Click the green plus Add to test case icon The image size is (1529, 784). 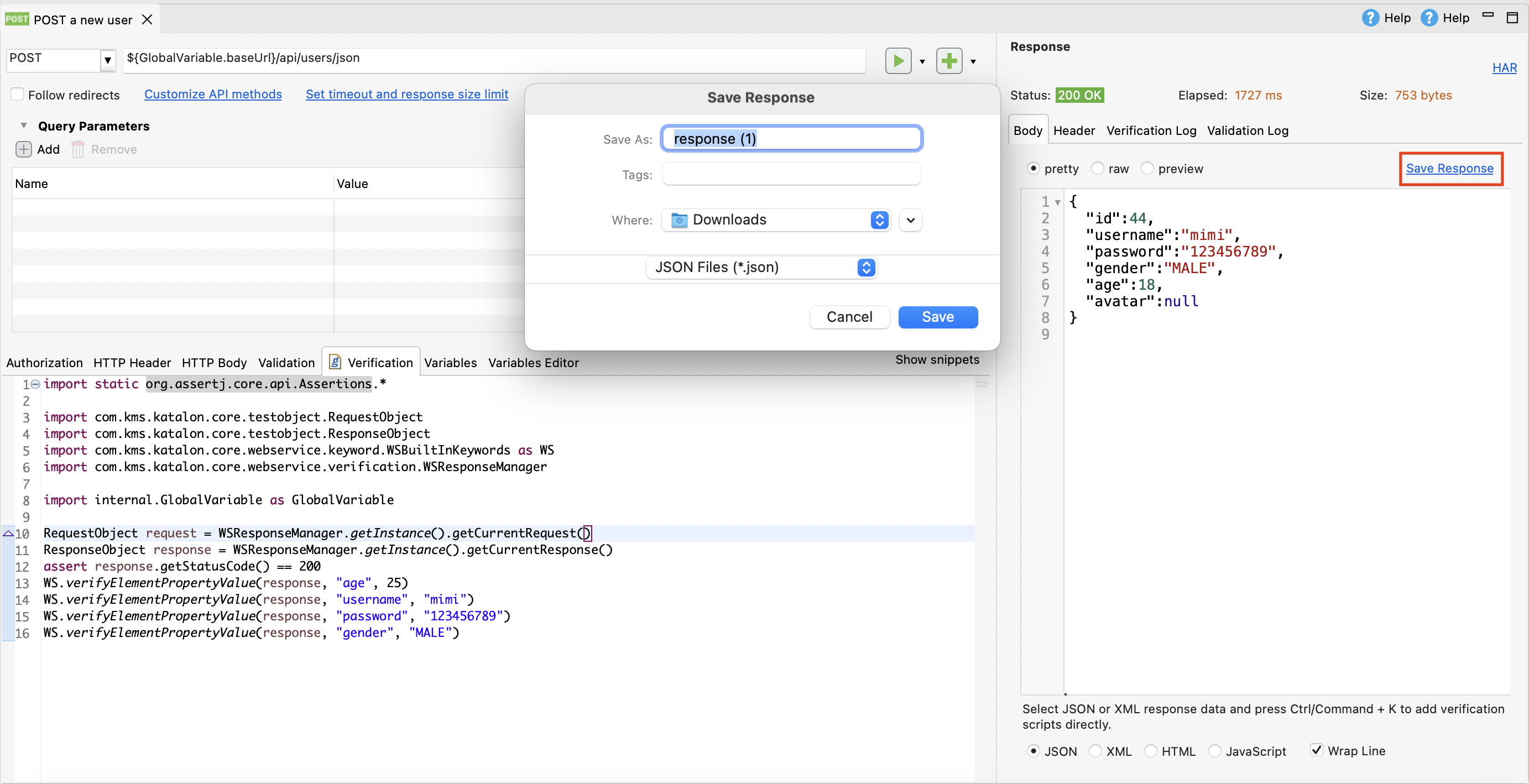pyautogui.click(x=949, y=60)
